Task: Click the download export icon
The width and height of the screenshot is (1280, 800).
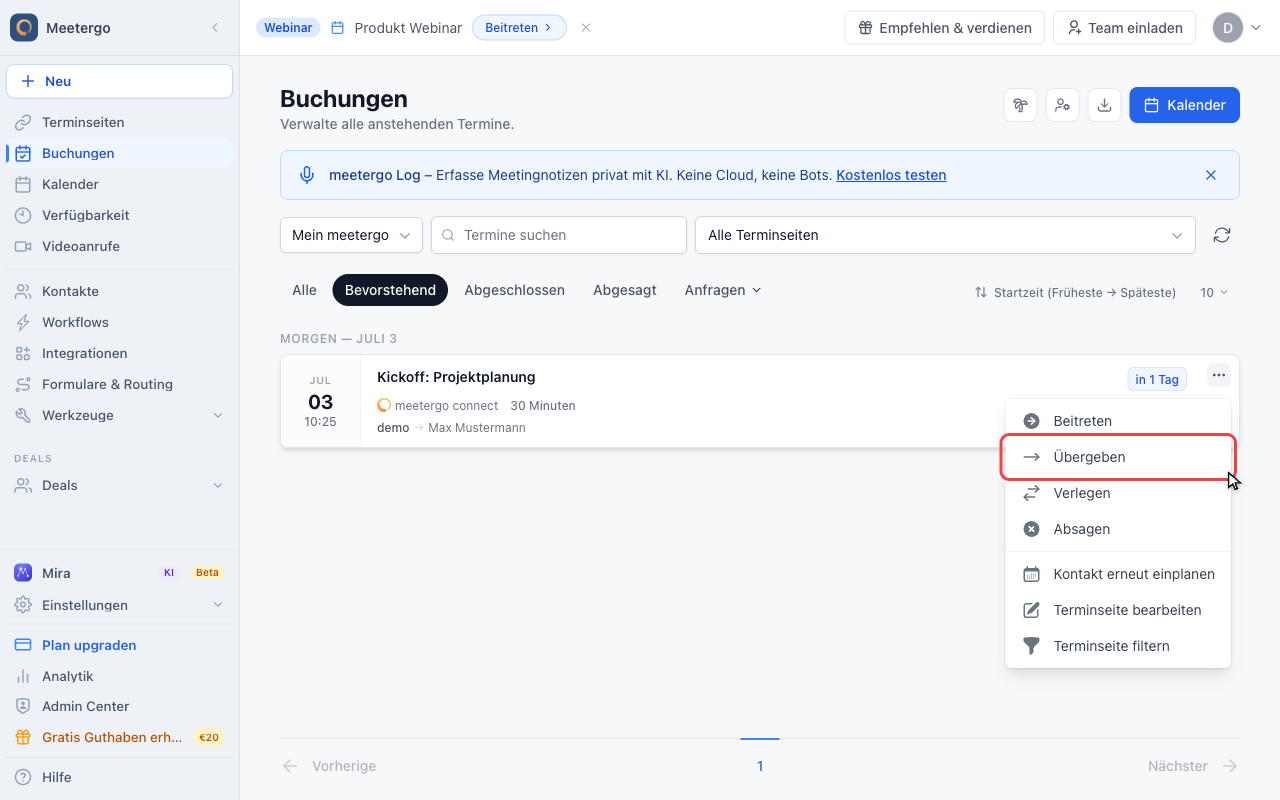Action: 1104,105
